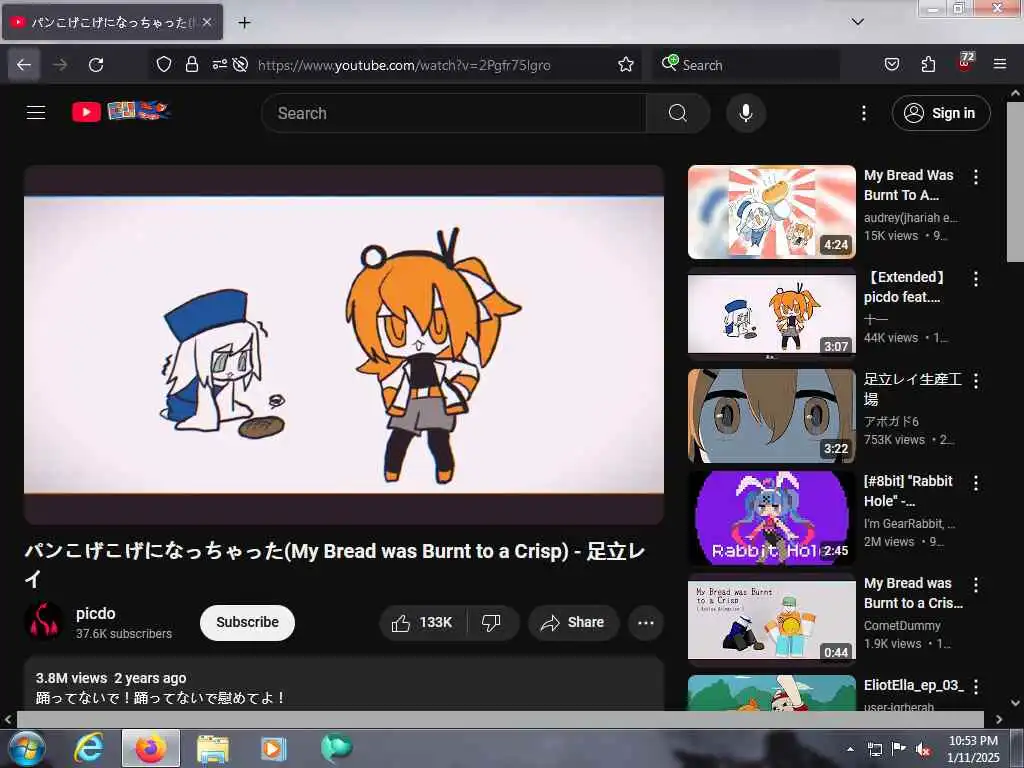Open My Bread Was Burnt To A... 4:24 thumbnail
Image resolution: width=1024 pixels, height=768 pixels.
coord(772,212)
